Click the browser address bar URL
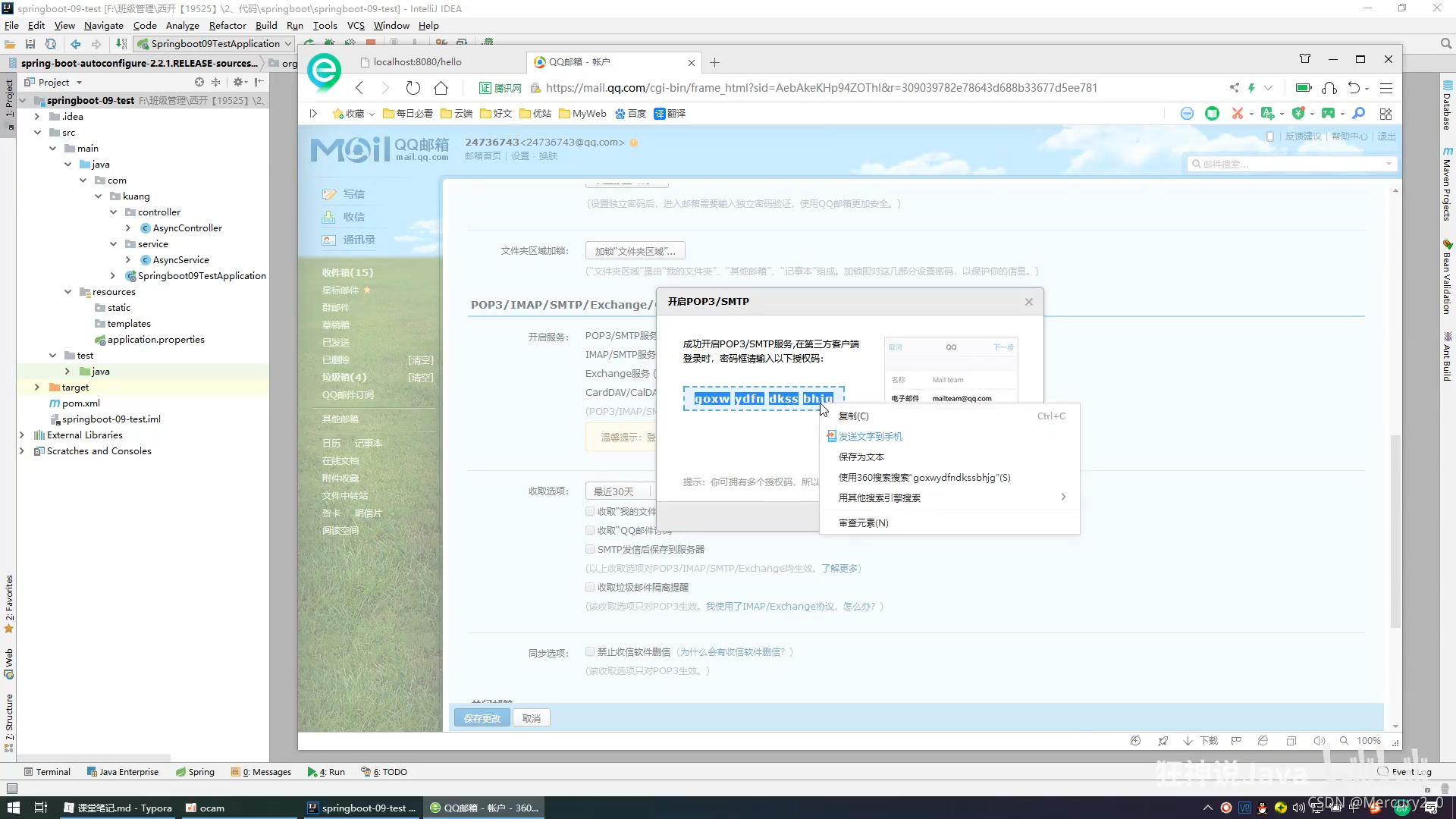This screenshot has height=819, width=1456. (822, 88)
